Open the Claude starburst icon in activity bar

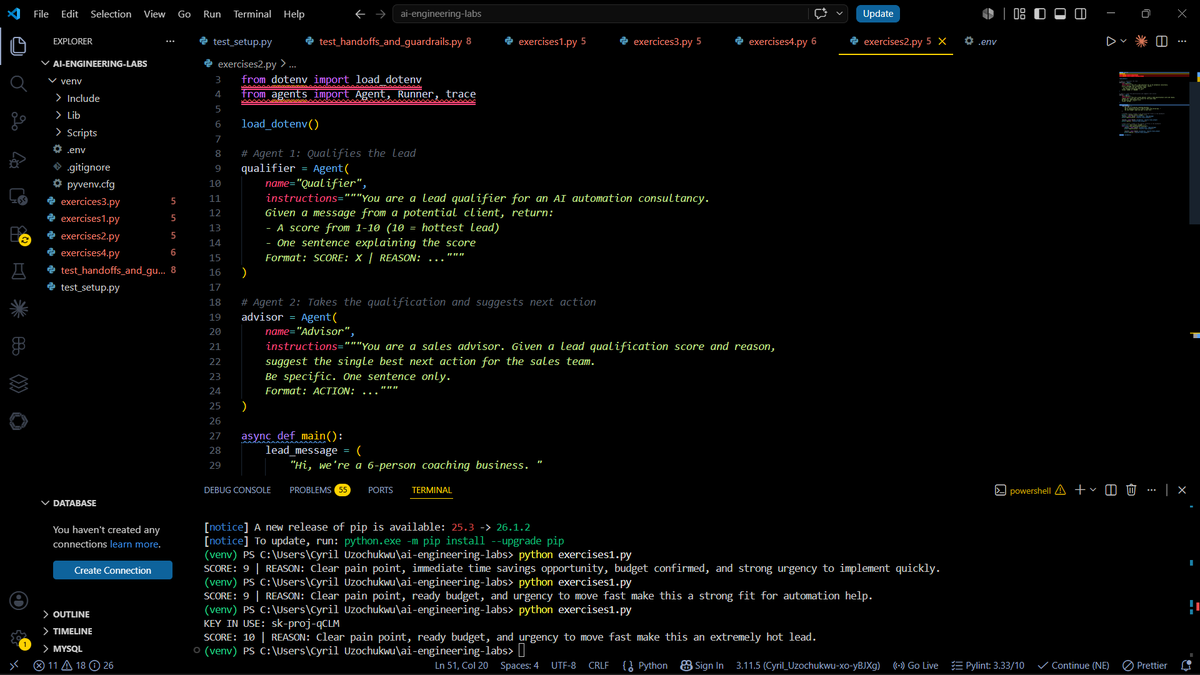[x=18, y=309]
